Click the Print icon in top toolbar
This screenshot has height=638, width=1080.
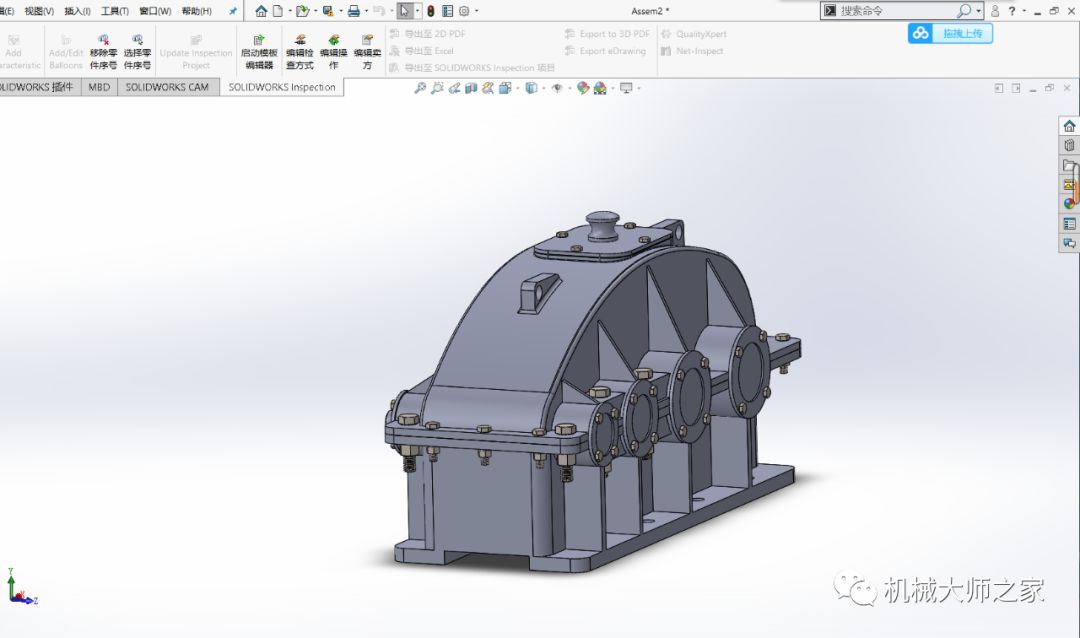353,11
